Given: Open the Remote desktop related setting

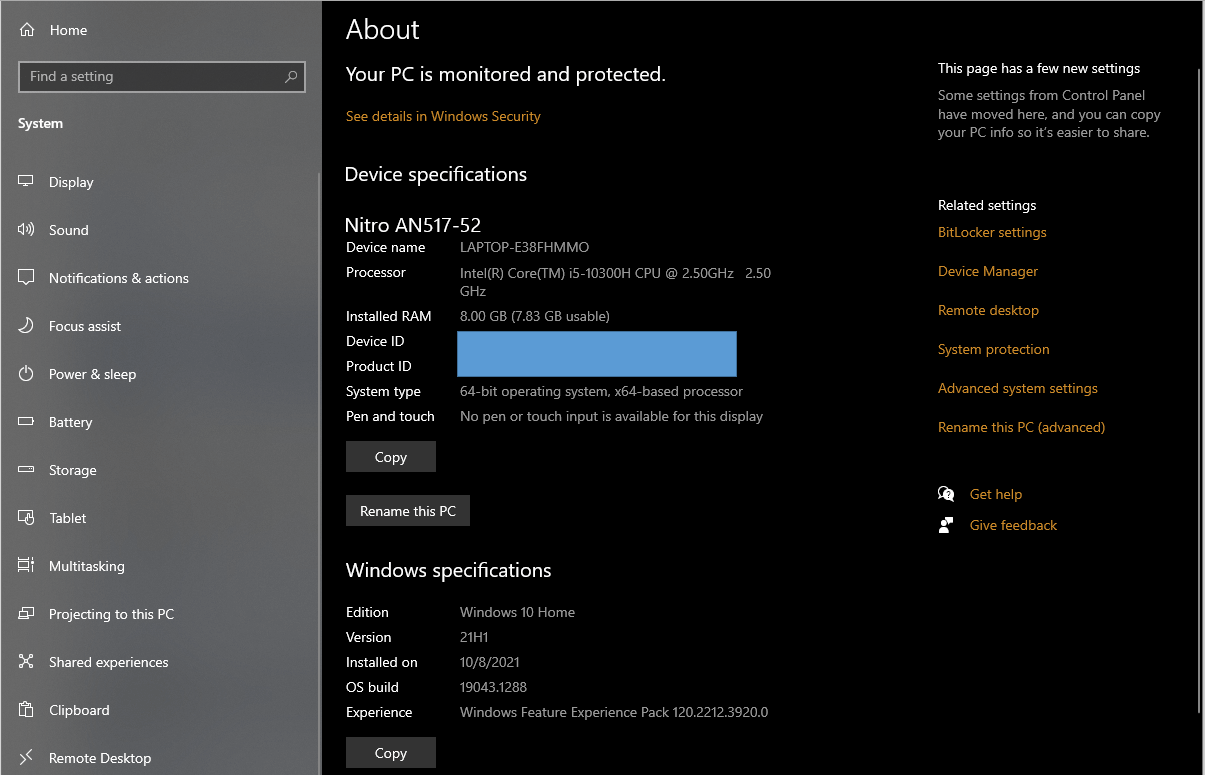Looking at the screenshot, I should tap(988, 310).
